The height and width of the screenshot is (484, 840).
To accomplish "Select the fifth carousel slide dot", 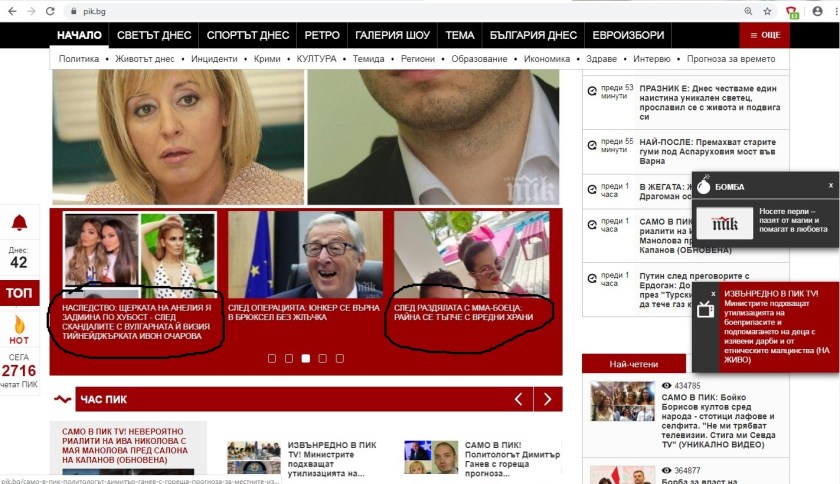I will [340, 358].
